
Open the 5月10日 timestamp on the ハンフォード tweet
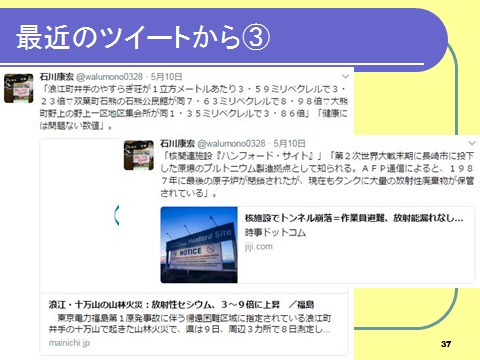click(x=289, y=144)
